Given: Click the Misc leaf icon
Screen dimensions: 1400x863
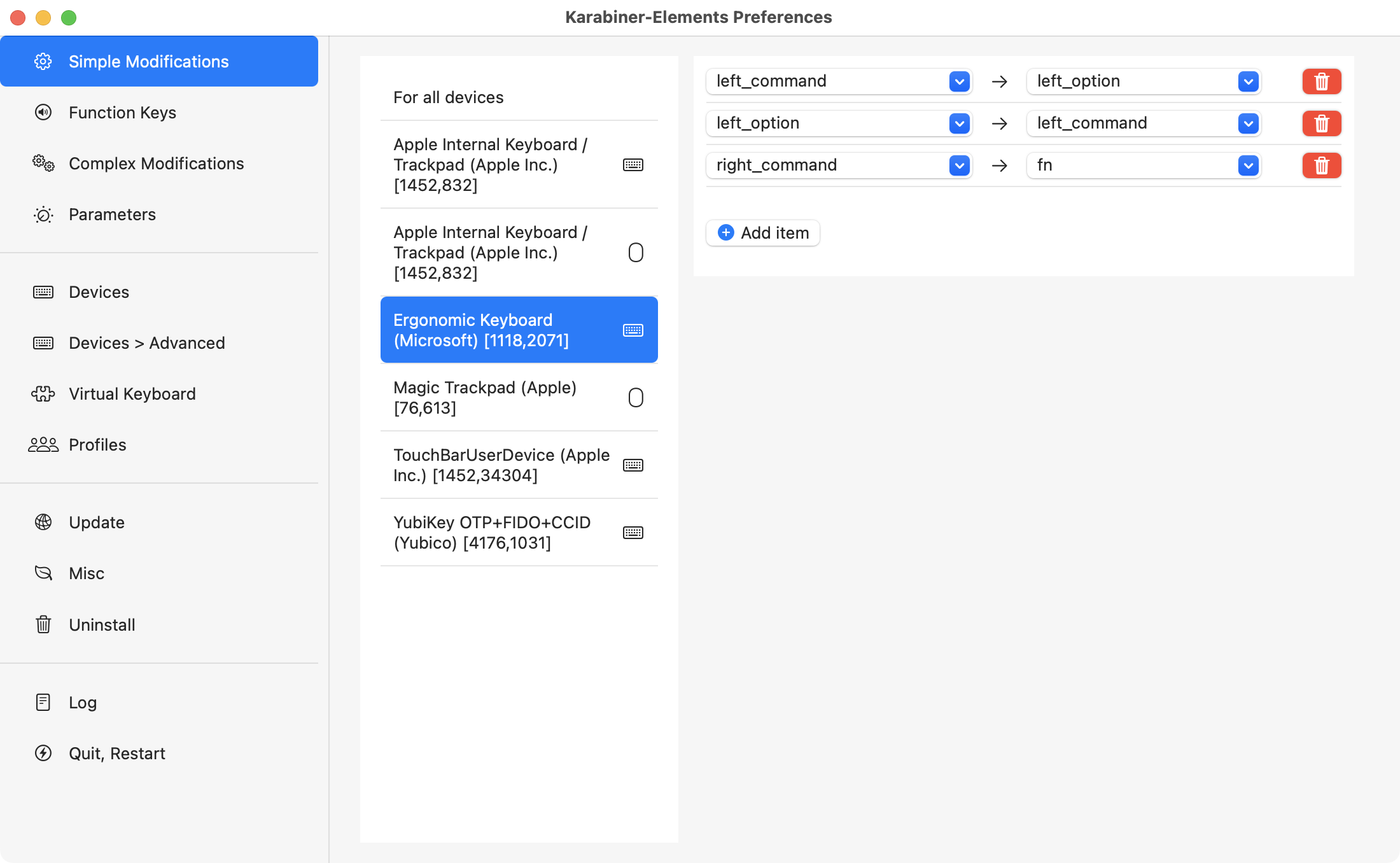Looking at the screenshot, I should pyautogui.click(x=43, y=573).
